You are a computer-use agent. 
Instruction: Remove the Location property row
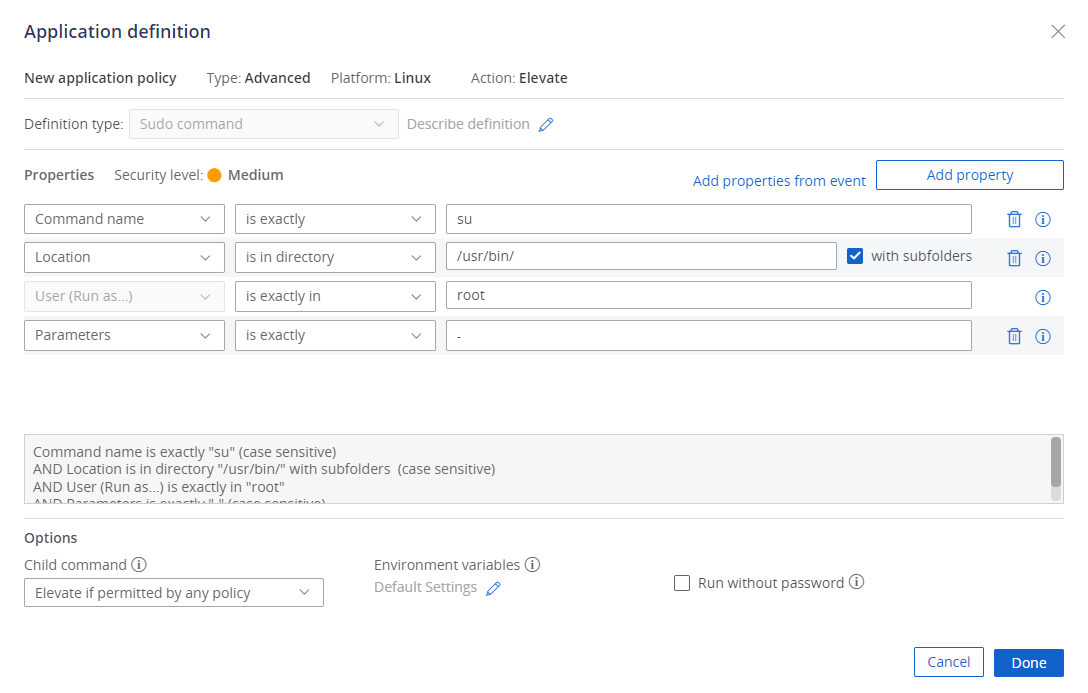coord(1014,257)
